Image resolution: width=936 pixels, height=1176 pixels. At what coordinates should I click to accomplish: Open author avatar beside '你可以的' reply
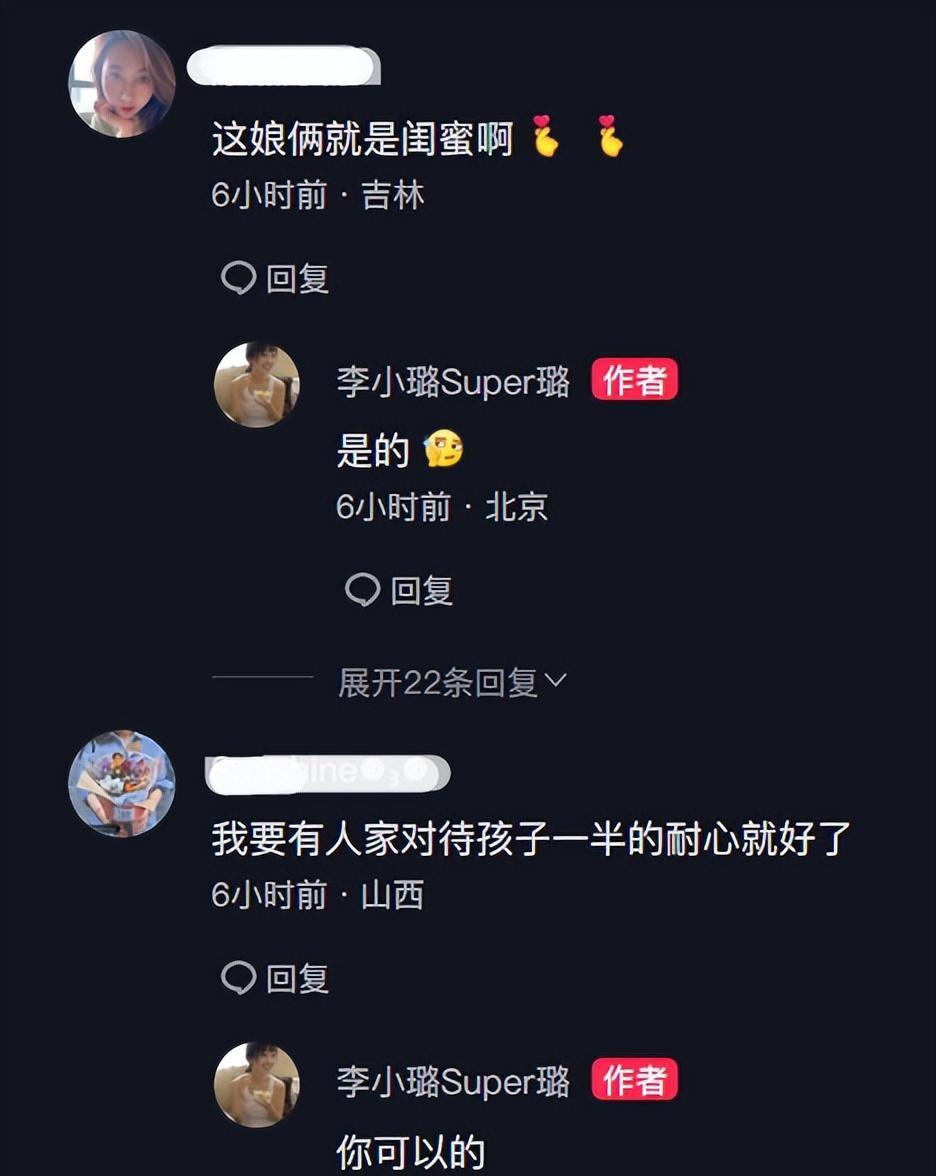257,1084
